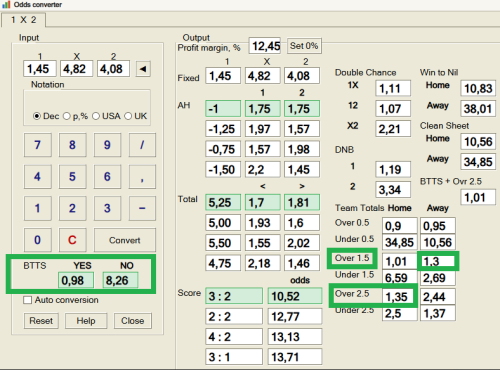This screenshot has width=500, height=370.
Task: Click Double Chance 1X value 1,11
Action: click(393, 88)
